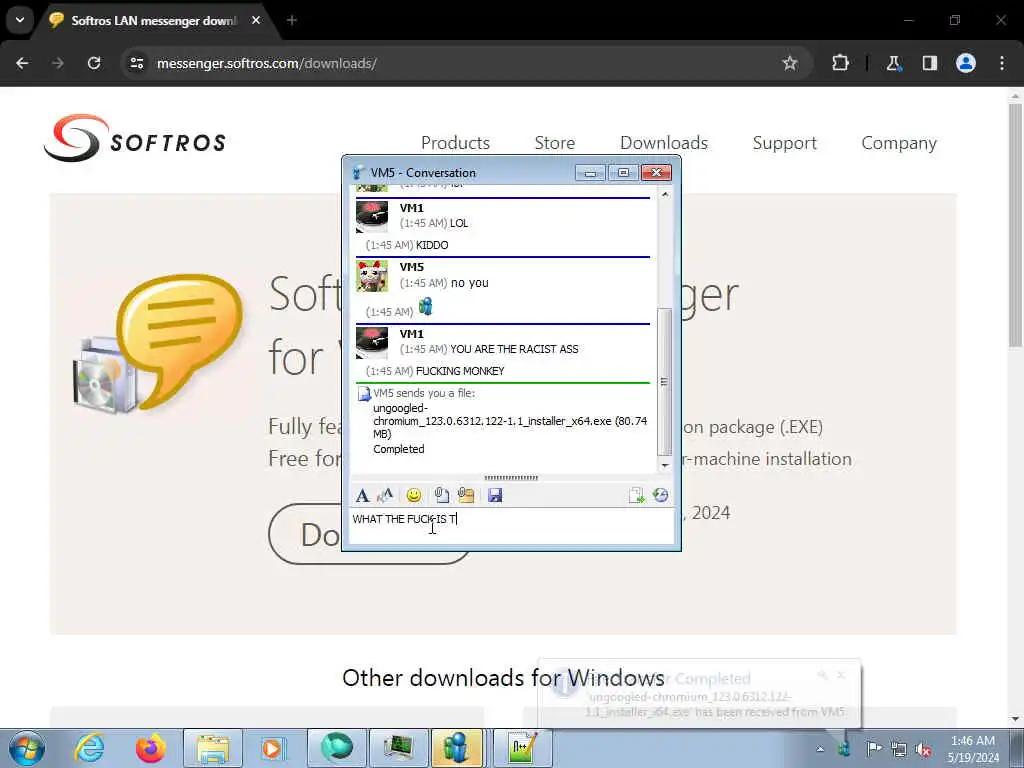Open the Company menu on Softros site
1024x768 pixels.
899,143
